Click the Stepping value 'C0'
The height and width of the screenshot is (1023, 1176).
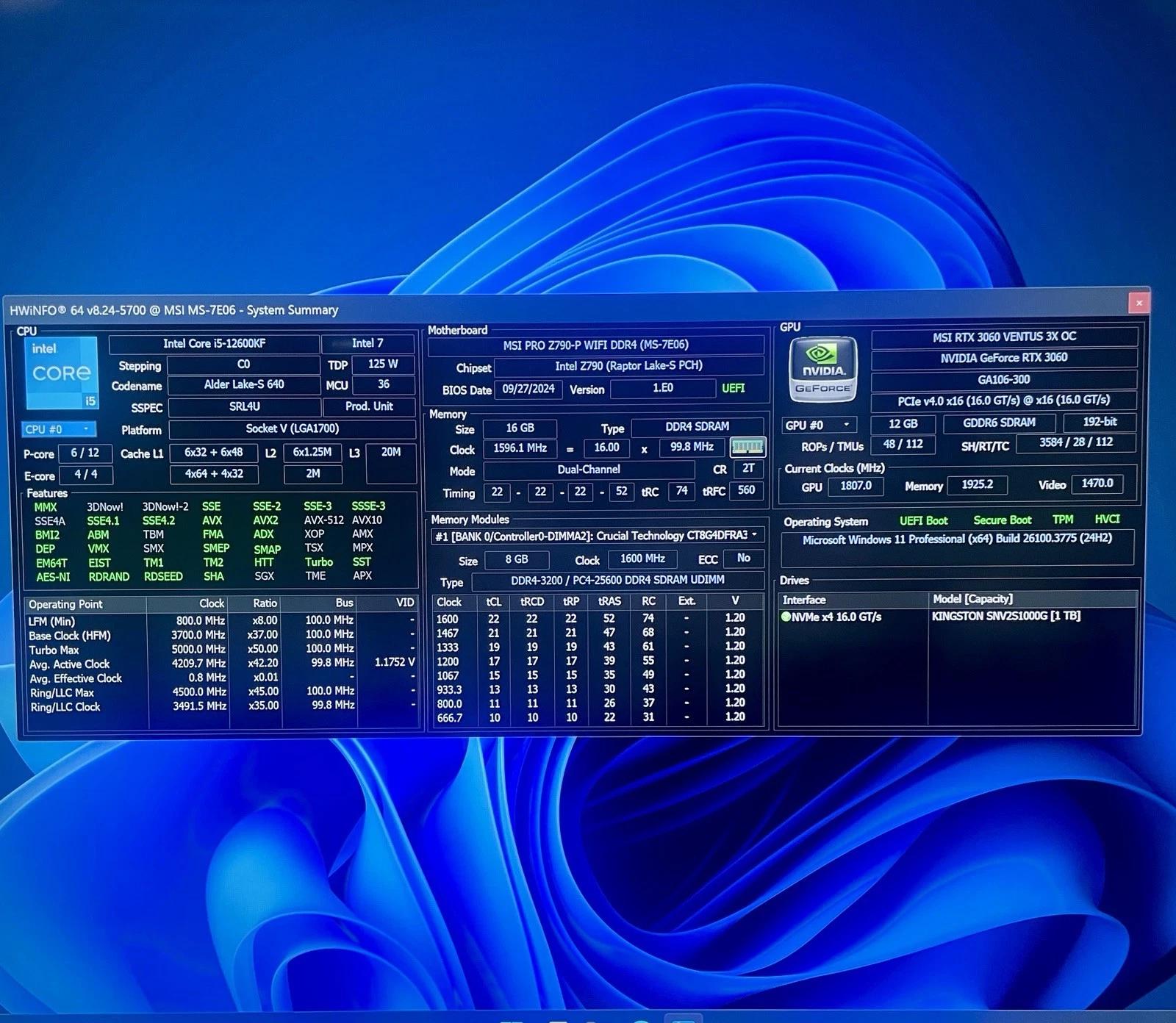point(243,365)
